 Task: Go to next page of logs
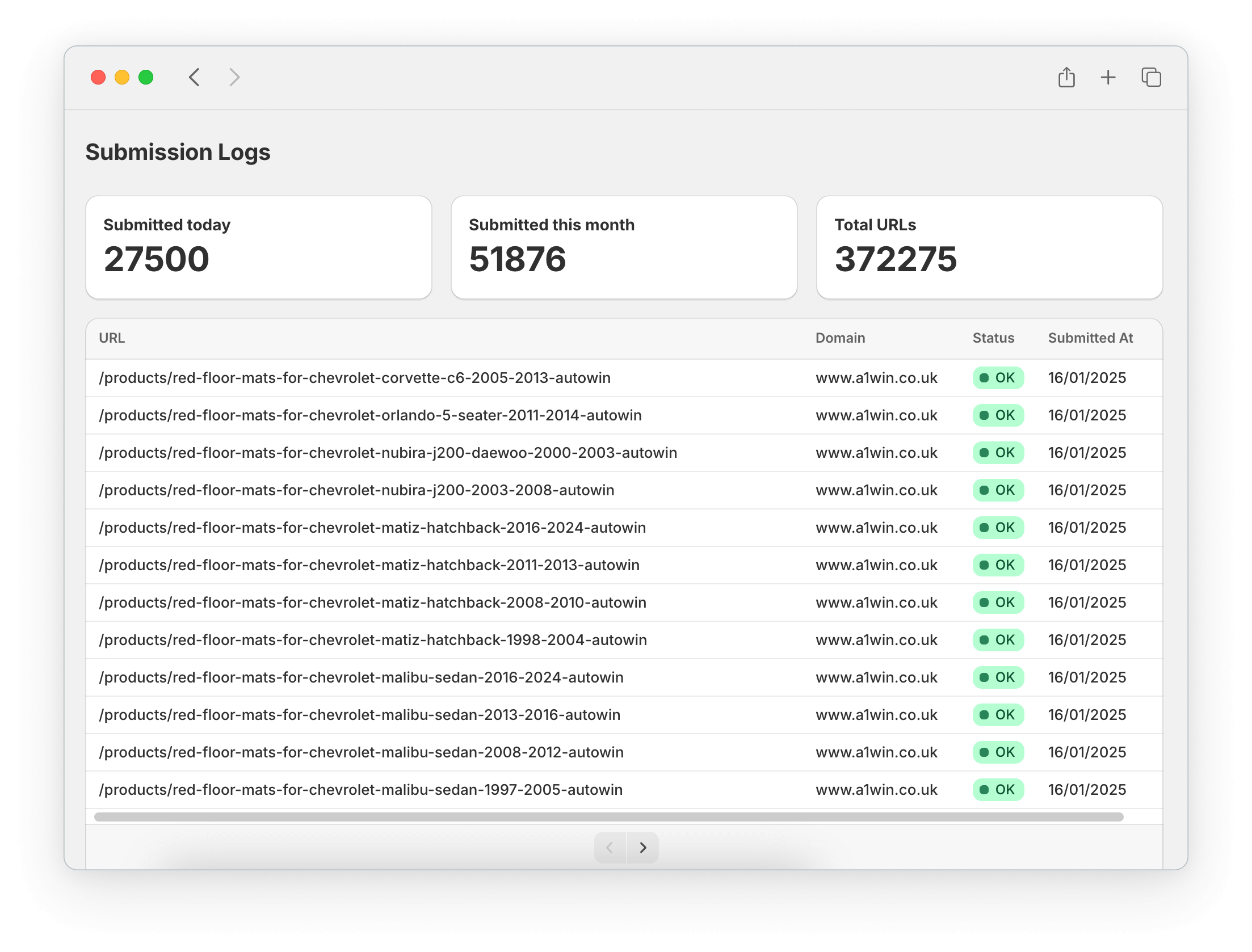pyautogui.click(x=642, y=848)
